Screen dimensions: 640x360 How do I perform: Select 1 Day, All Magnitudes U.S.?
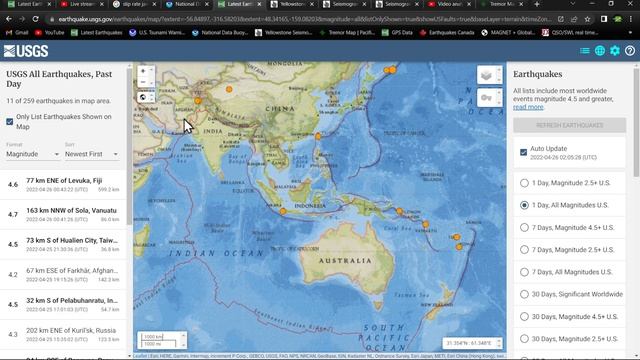(524, 205)
